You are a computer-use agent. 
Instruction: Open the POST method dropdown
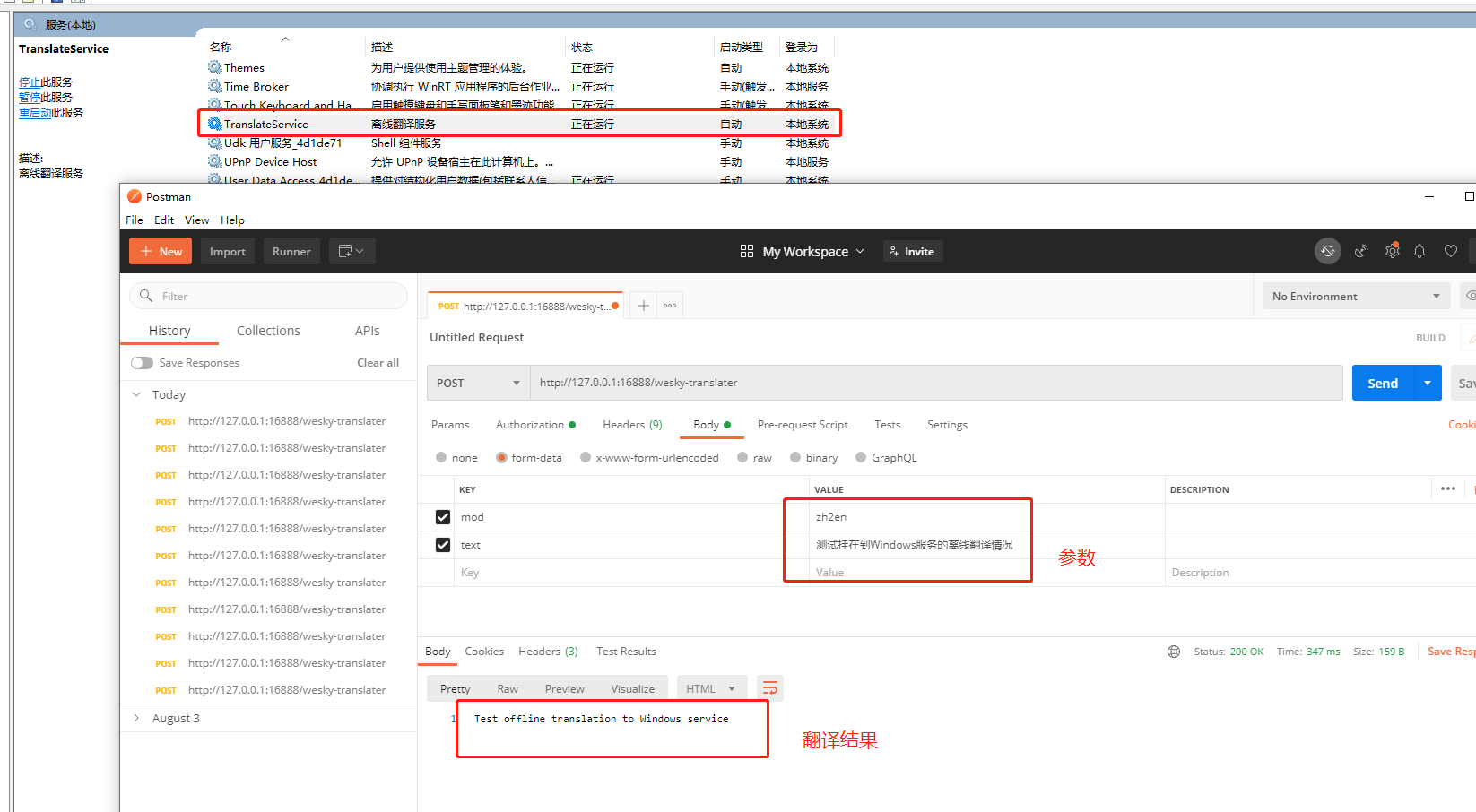pos(479,383)
